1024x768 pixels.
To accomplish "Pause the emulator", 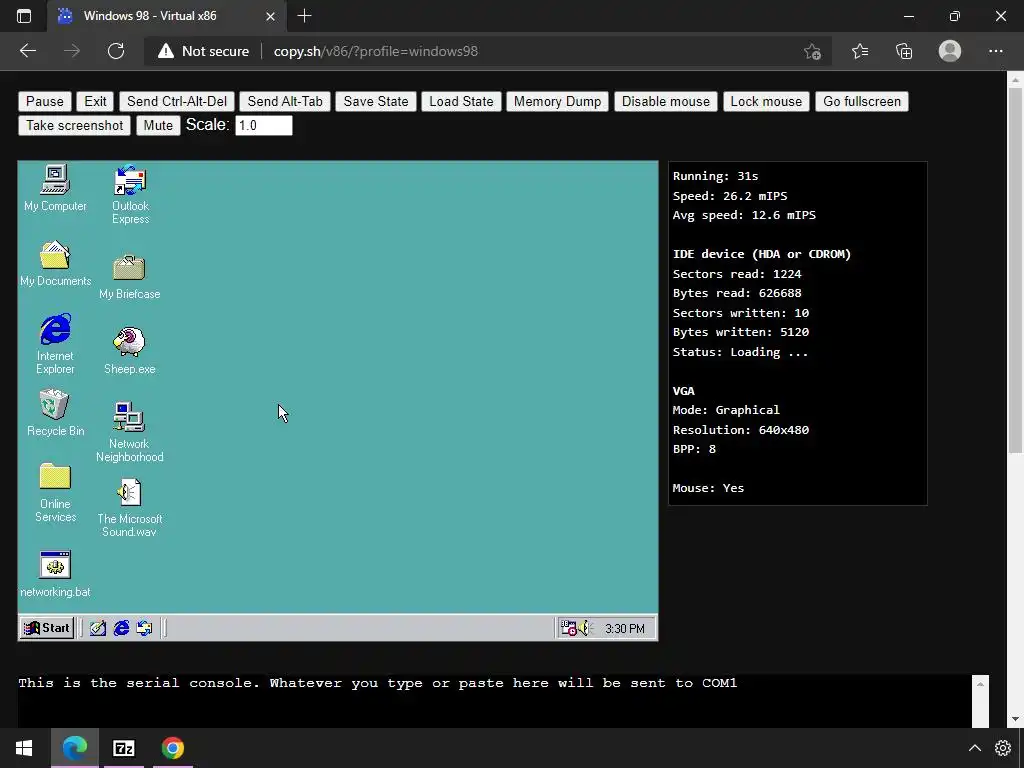I will [x=44, y=101].
